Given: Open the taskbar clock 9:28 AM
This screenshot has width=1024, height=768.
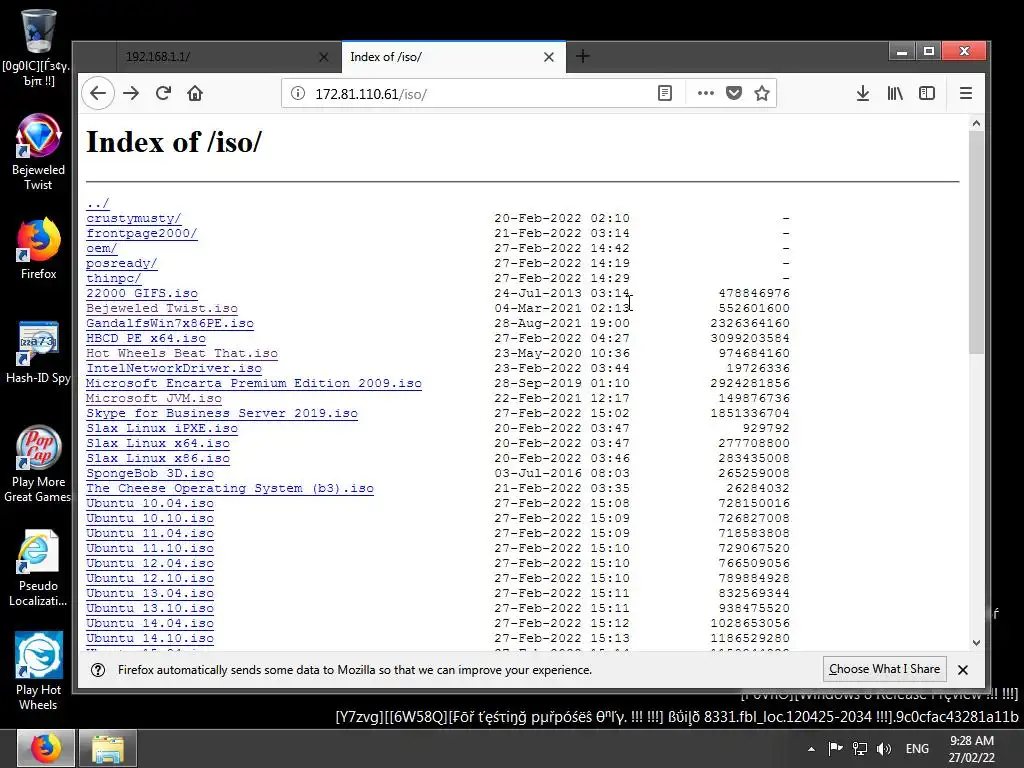Looking at the screenshot, I should (972, 749).
